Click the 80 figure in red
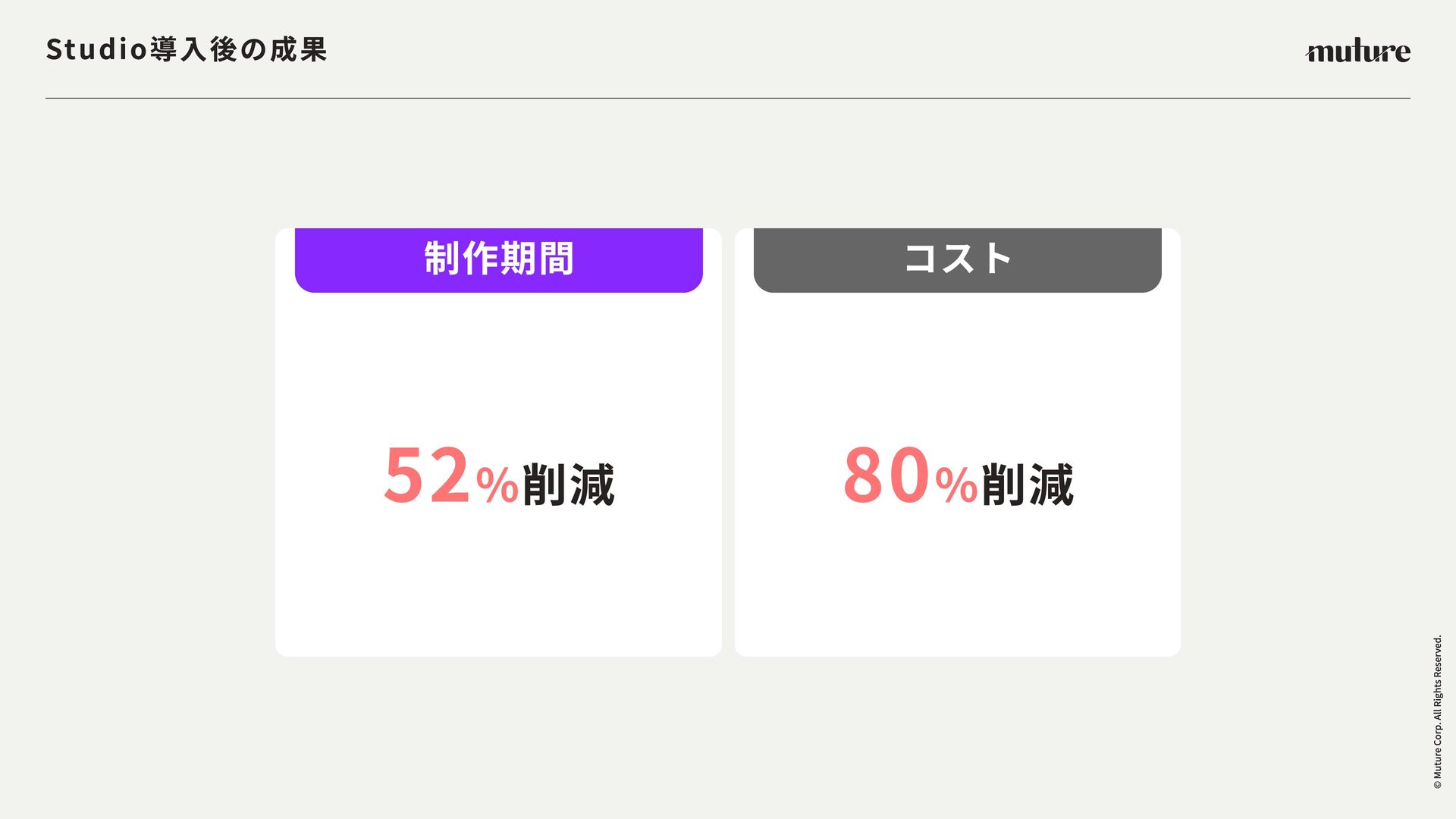Screen dimensions: 1456x819 point(886,475)
